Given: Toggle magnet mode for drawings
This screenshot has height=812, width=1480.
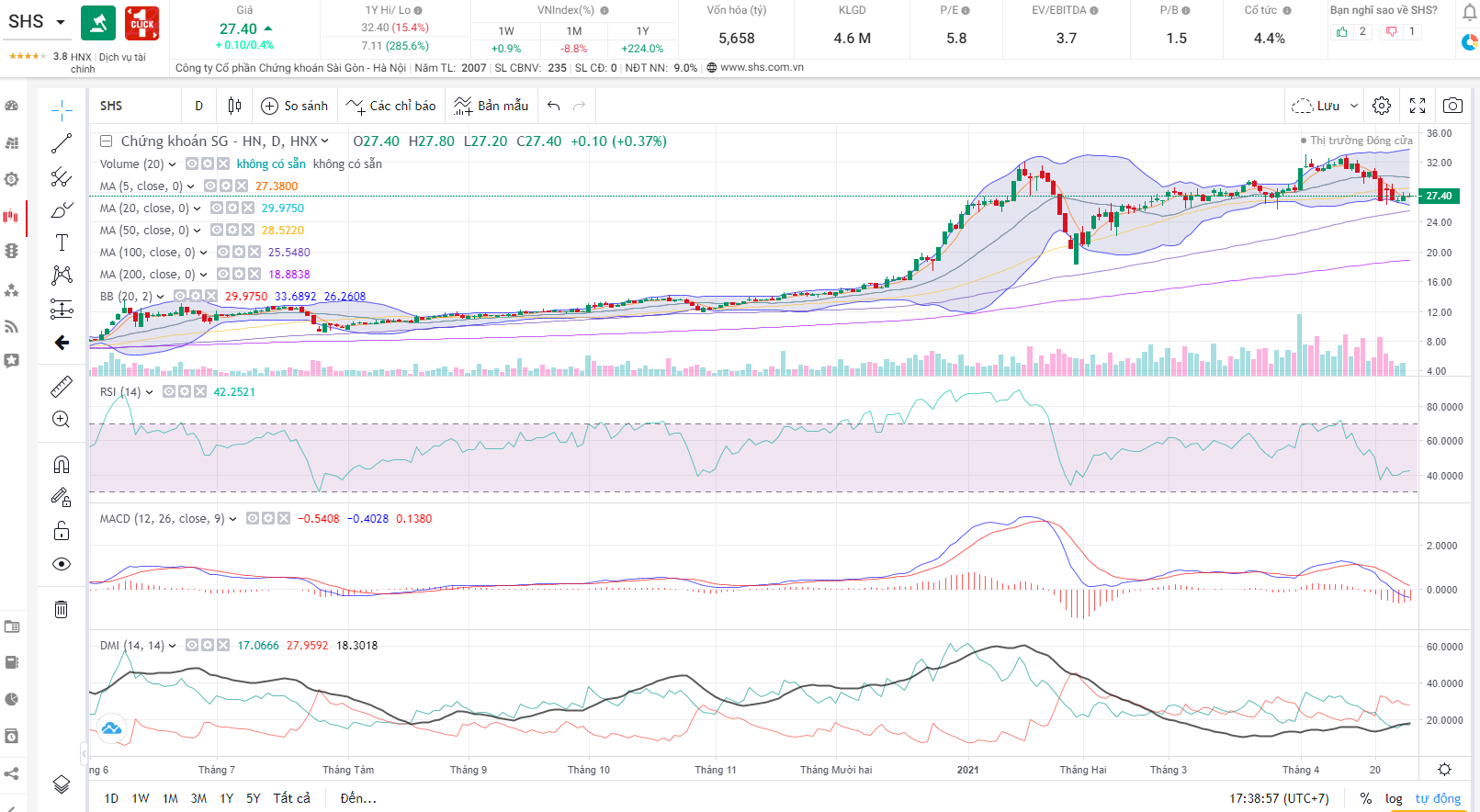Looking at the screenshot, I should tap(62, 464).
